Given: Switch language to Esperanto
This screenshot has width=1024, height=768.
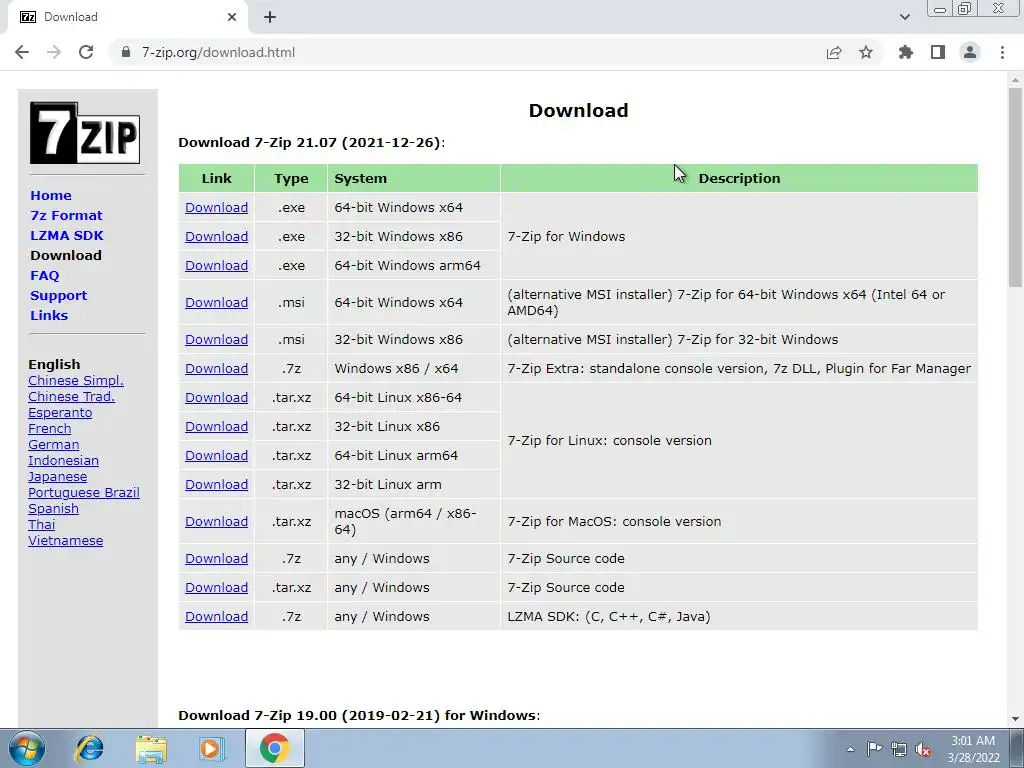Looking at the screenshot, I should click(60, 413).
